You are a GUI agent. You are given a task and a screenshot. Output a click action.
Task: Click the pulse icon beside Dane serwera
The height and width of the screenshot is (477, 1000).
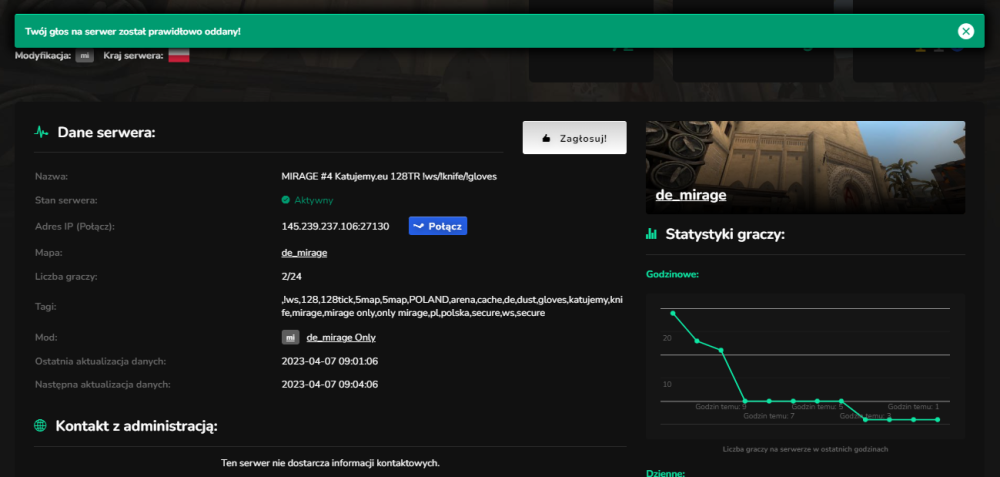(x=41, y=133)
